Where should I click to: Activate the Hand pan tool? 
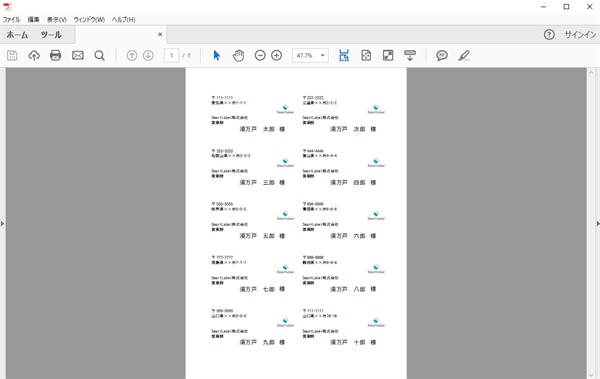(238, 56)
